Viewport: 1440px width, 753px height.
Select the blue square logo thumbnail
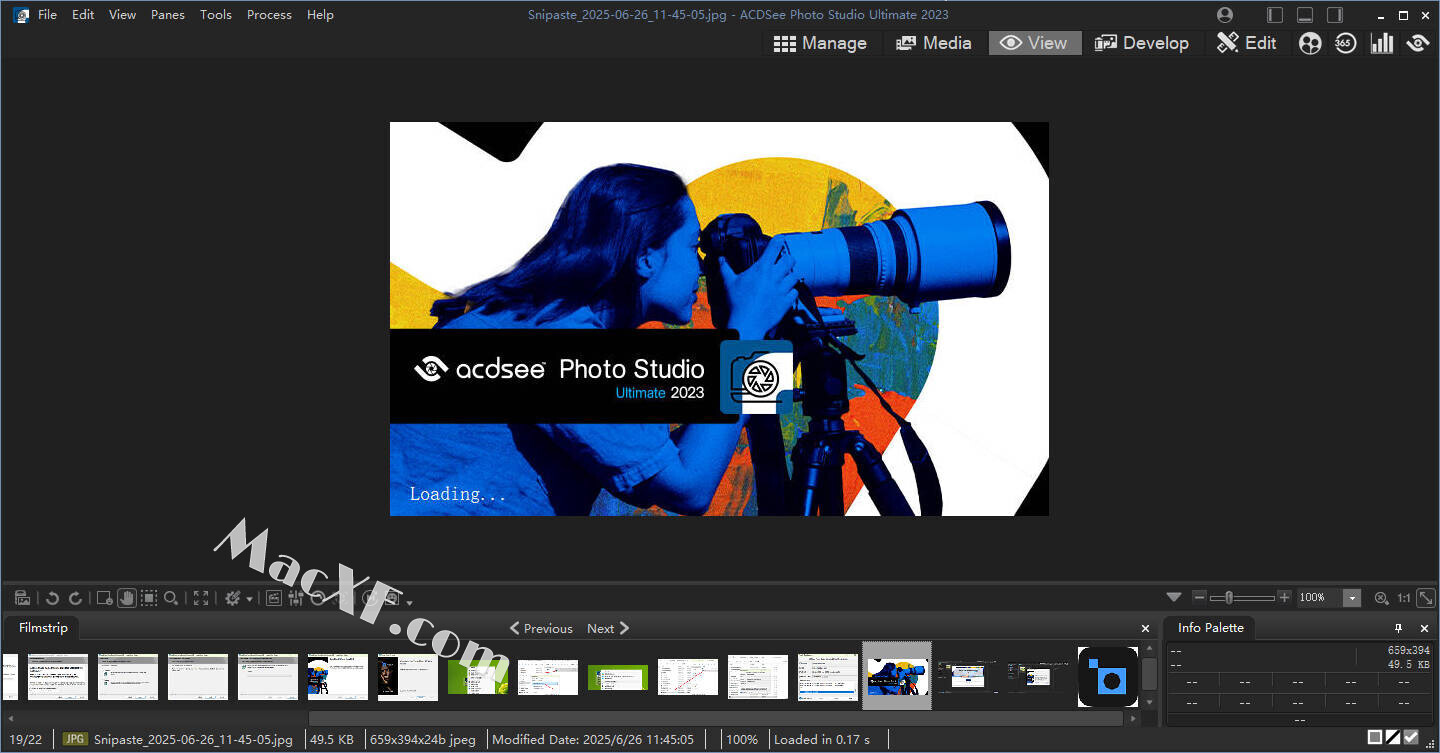point(1108,677)
